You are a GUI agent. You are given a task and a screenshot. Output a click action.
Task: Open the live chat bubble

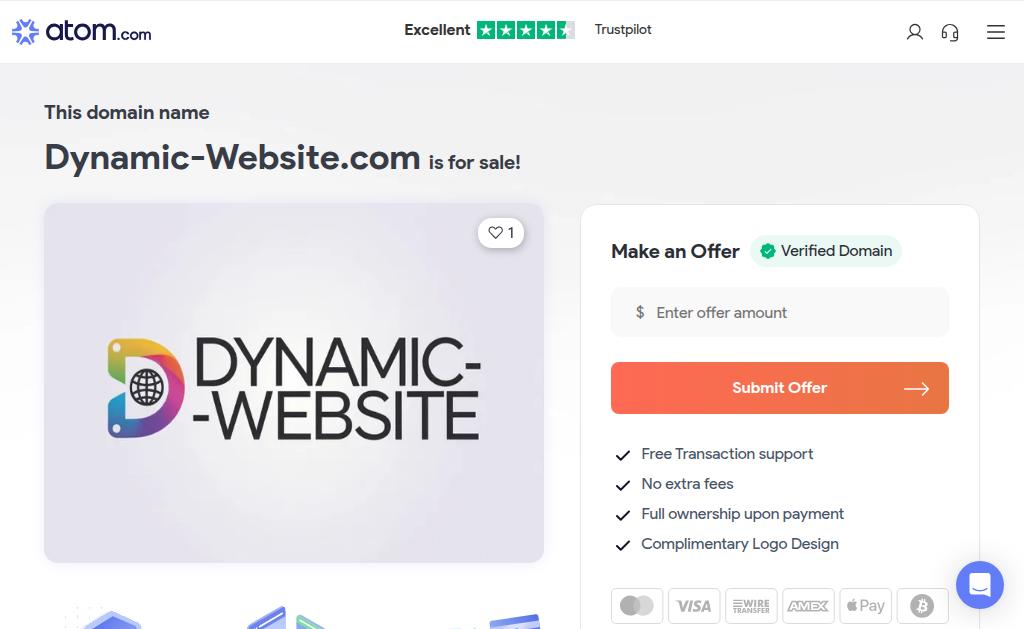tap(980, 585)
